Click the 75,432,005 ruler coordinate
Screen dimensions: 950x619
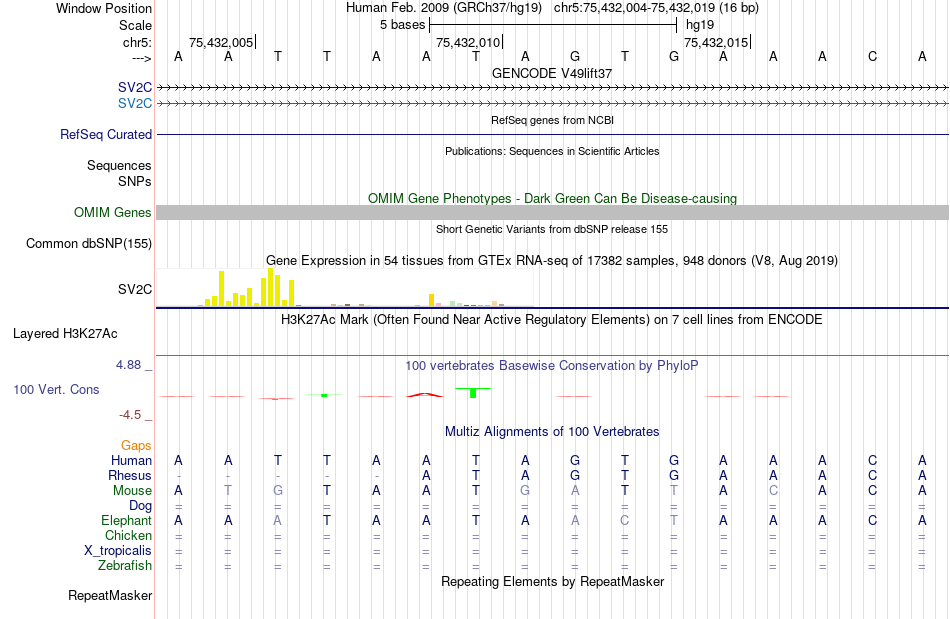coord(221,42)
